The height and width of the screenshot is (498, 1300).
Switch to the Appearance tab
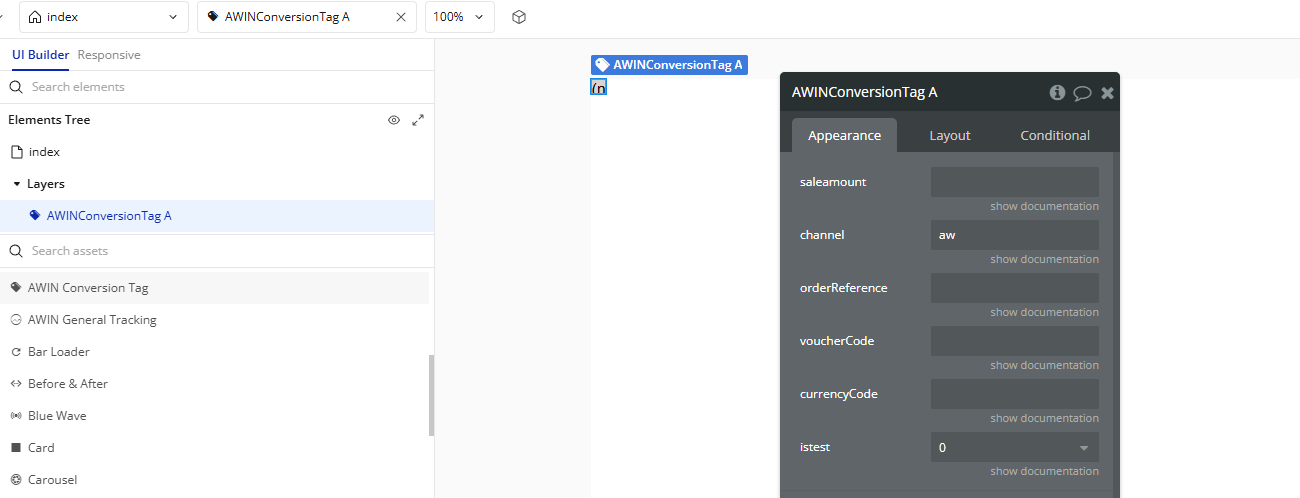tap(844, 135)
